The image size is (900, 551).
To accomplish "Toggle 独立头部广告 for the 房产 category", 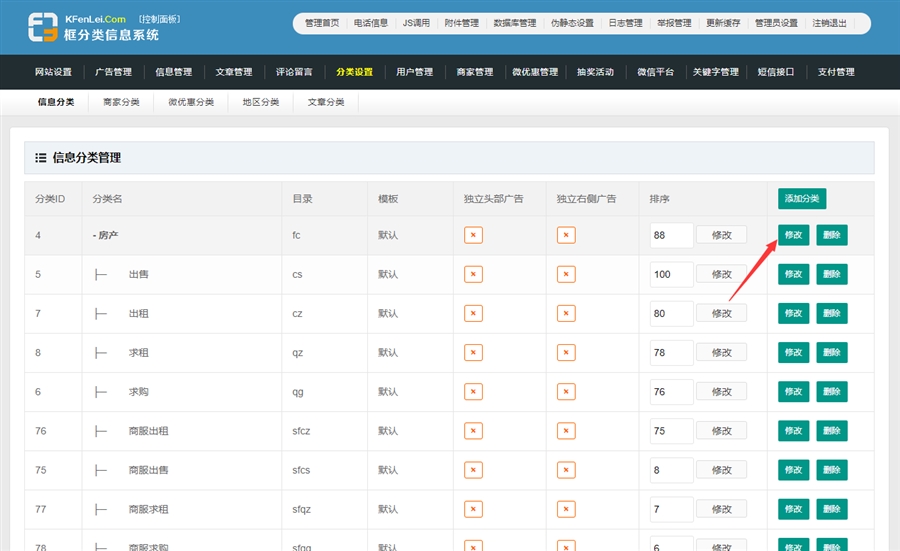I will 474,235.
